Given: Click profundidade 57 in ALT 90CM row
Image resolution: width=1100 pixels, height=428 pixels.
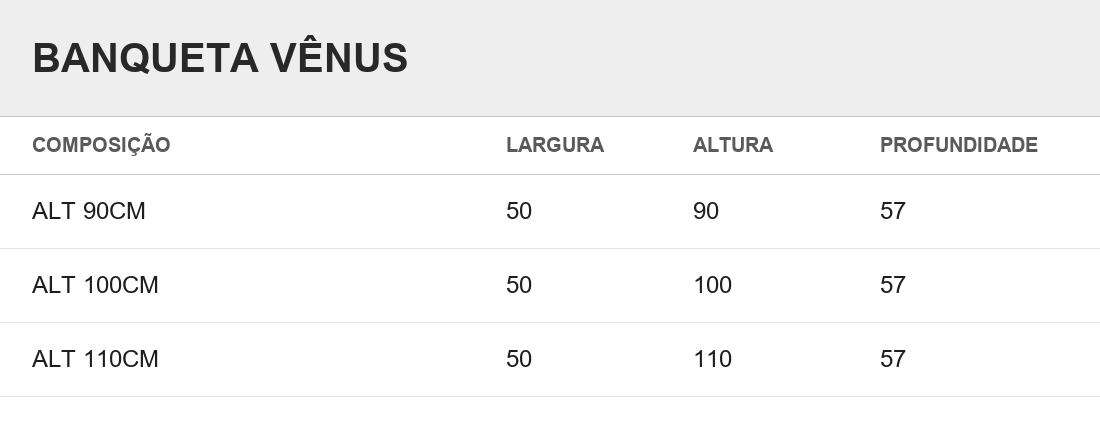Looking at the screenshot, I should tap(893, 210).
